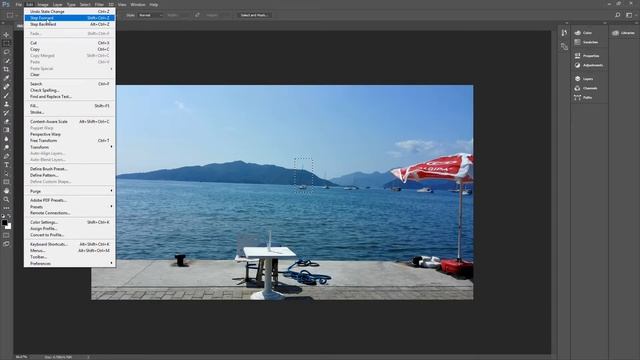Screen dimensions: 640x360
Task: Open the Edit Toolbar three-dots button
Action: (6, 208)
